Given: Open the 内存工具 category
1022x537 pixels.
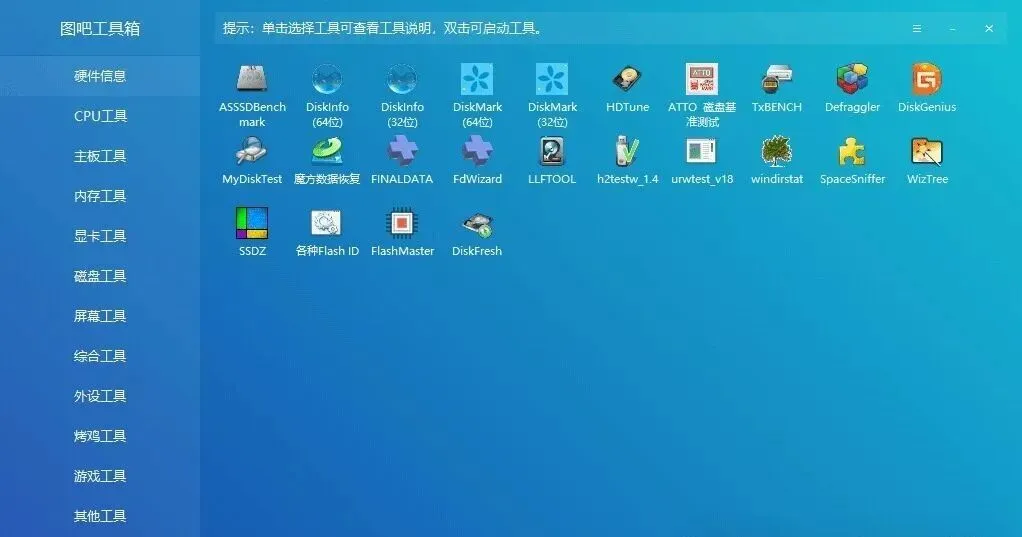Looking at the screenshot, I should tap(100, 196).
